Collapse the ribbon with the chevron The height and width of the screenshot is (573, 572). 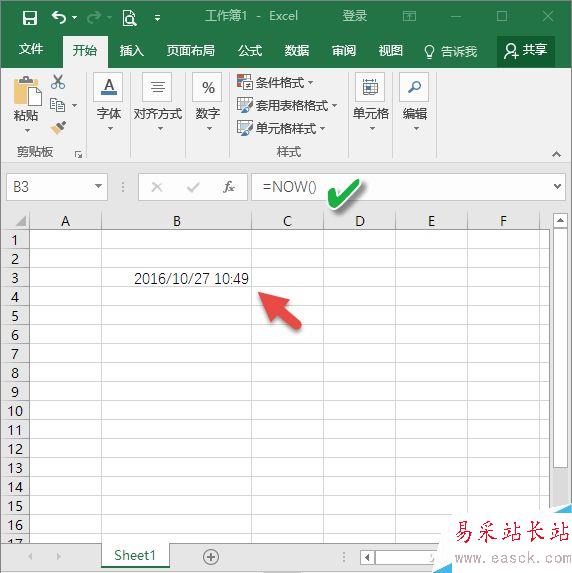click(556, 154)
